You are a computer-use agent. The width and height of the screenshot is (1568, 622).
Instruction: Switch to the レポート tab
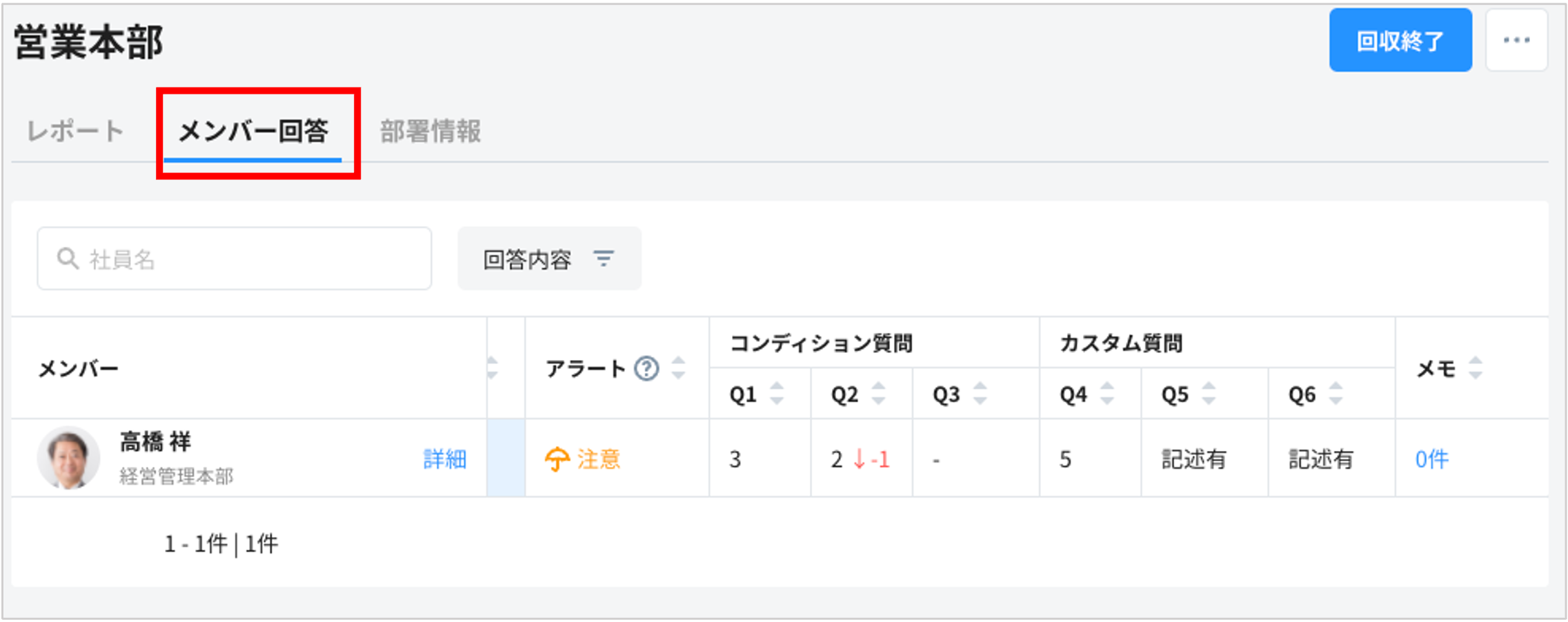click(75, 131)
